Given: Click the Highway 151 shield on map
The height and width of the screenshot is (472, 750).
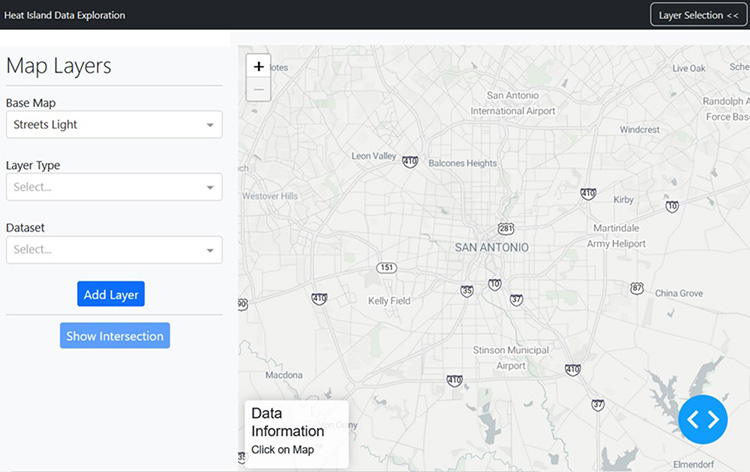Looking at the screenshot, I should [x=386, y=267].
